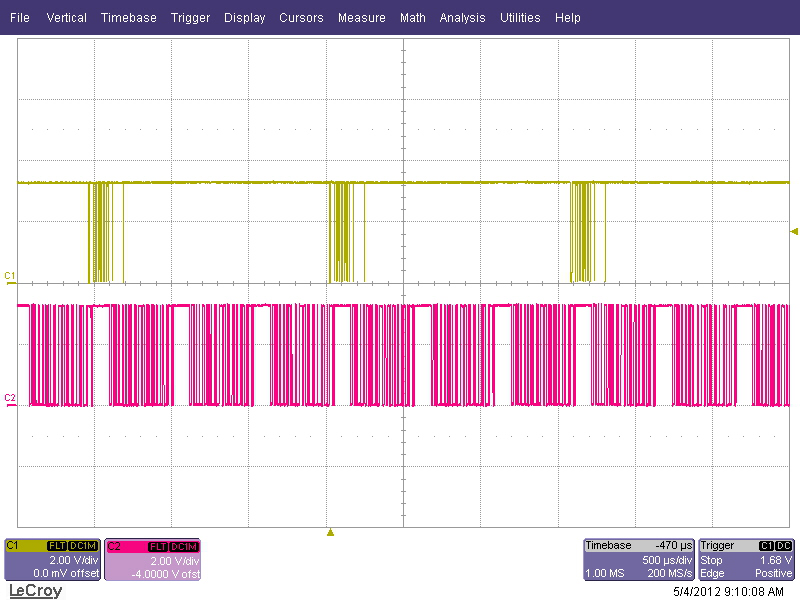Image resolution: width=800 pixels, height=600 pixels.
Task: Click the C1 FLT indicator badge
Action: point(57,546)
